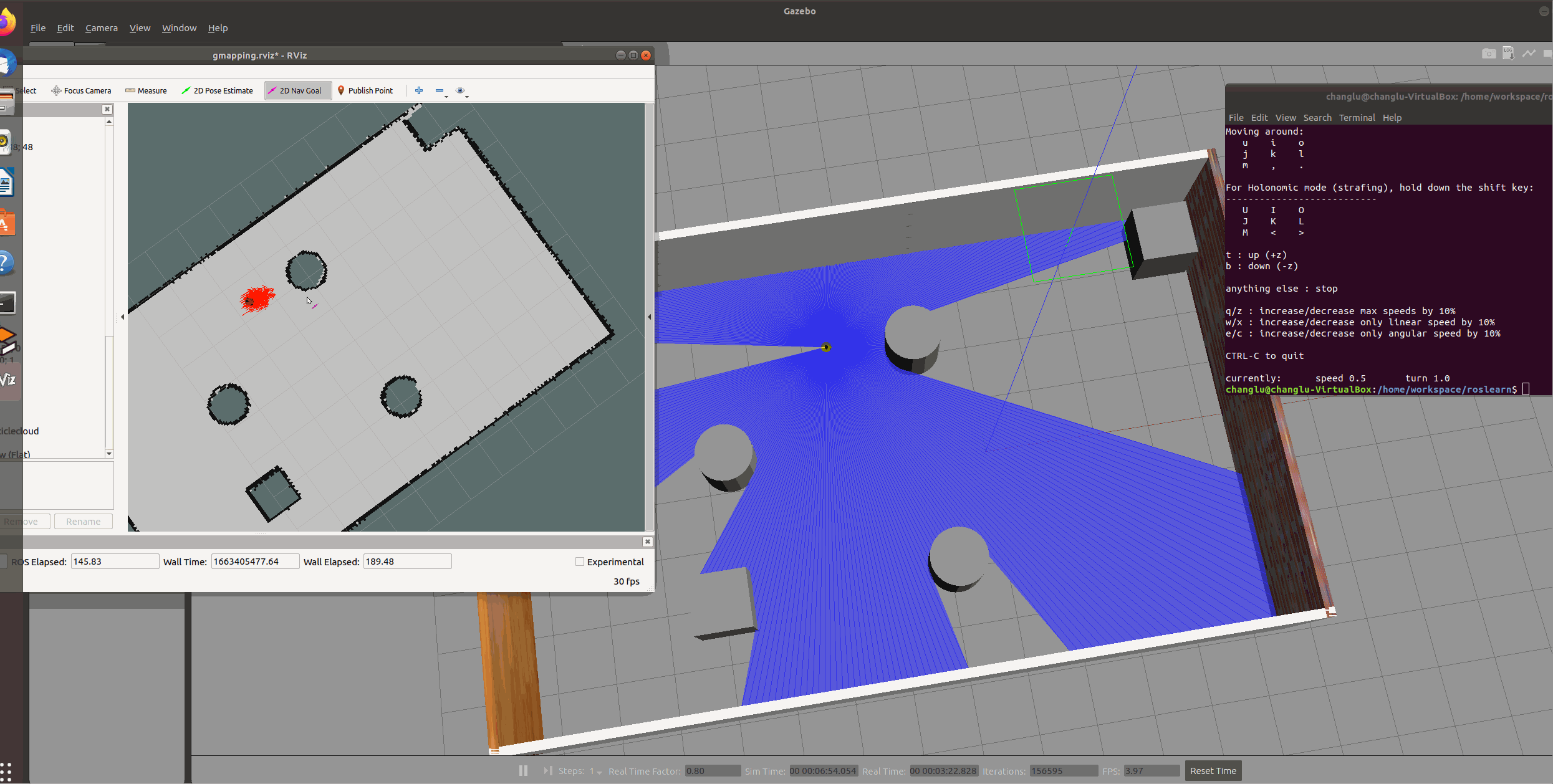Toggle the Experimental checkbox in RViz

580,562
